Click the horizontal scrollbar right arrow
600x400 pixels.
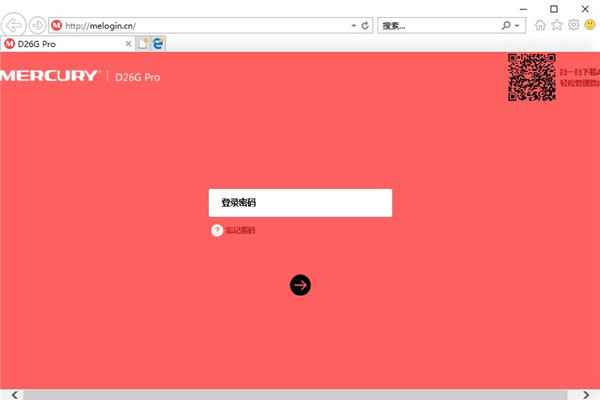coord(585,395)
